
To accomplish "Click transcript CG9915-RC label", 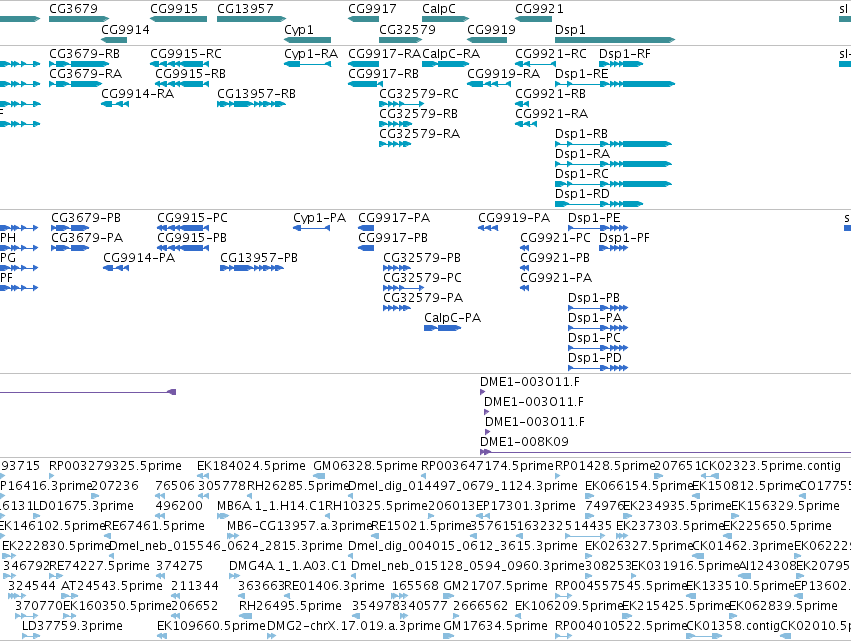I will [x=186, y=54].
